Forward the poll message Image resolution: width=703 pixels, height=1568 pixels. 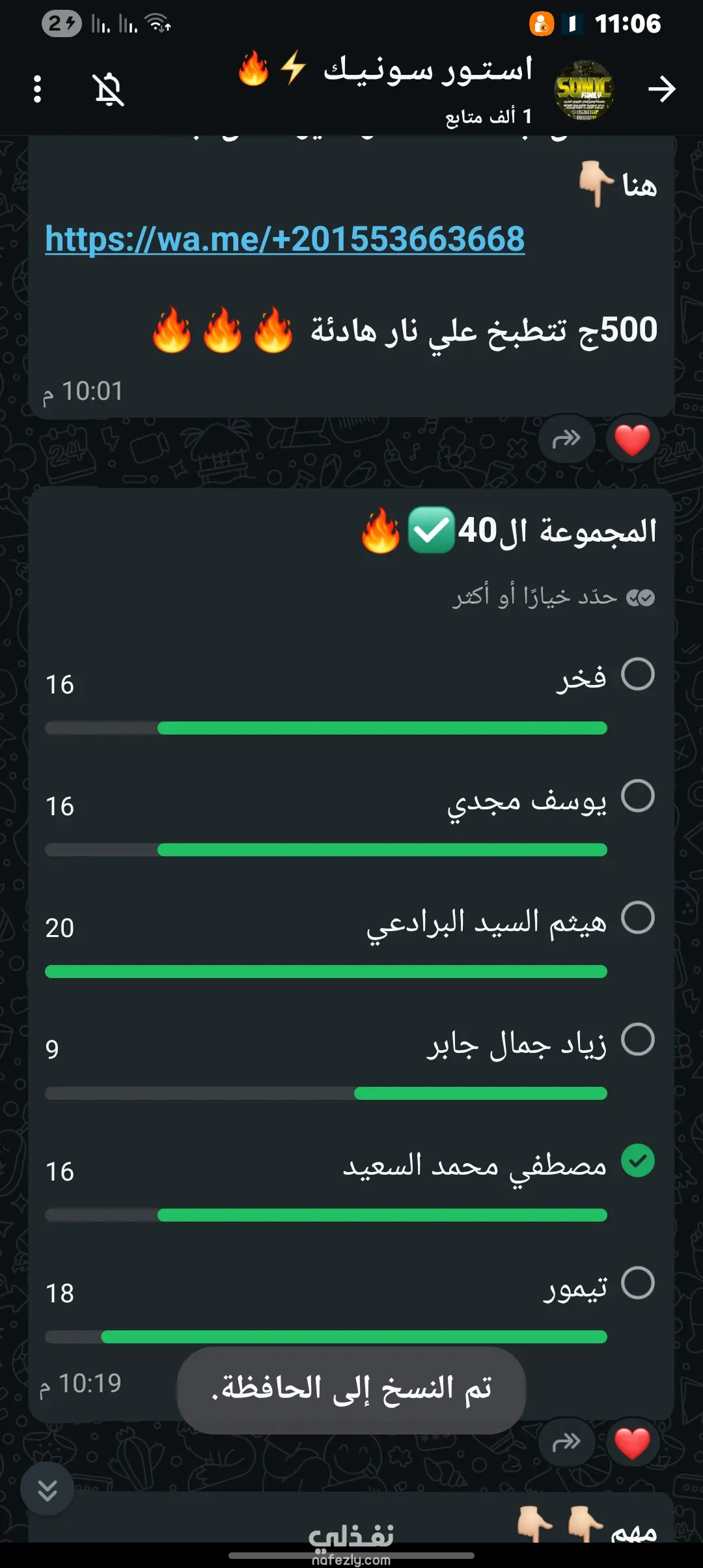coord(566,1443)
